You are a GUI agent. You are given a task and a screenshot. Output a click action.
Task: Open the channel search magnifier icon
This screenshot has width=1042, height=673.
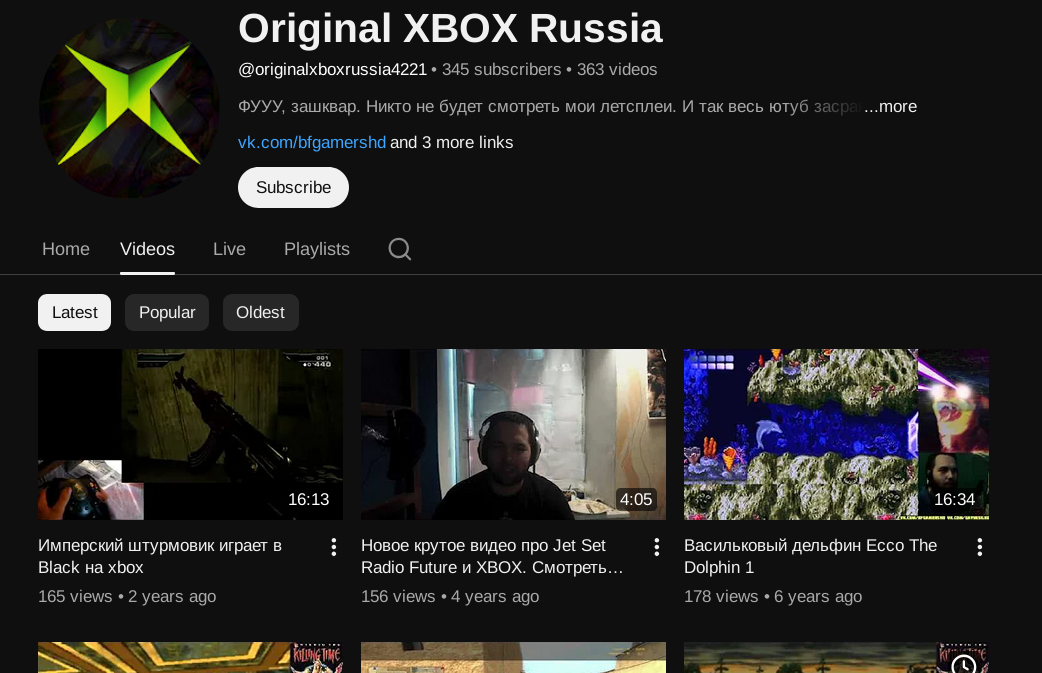(399, 249)
